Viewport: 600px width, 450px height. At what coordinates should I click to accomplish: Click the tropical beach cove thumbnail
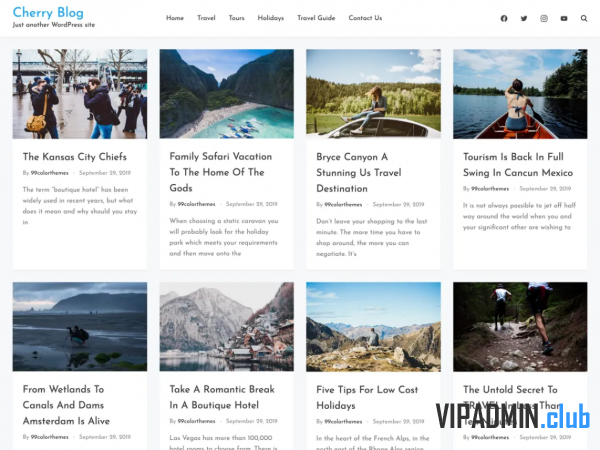point(227,94)
